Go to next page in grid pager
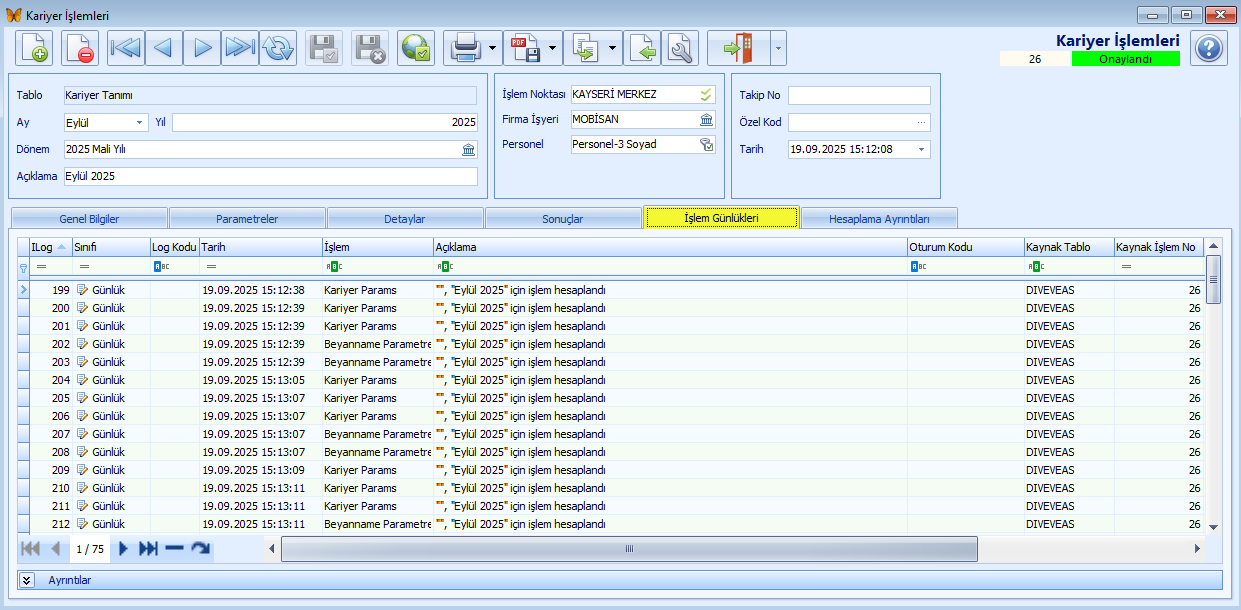Screen dimensions: 1241x610 tap(124, 549)
